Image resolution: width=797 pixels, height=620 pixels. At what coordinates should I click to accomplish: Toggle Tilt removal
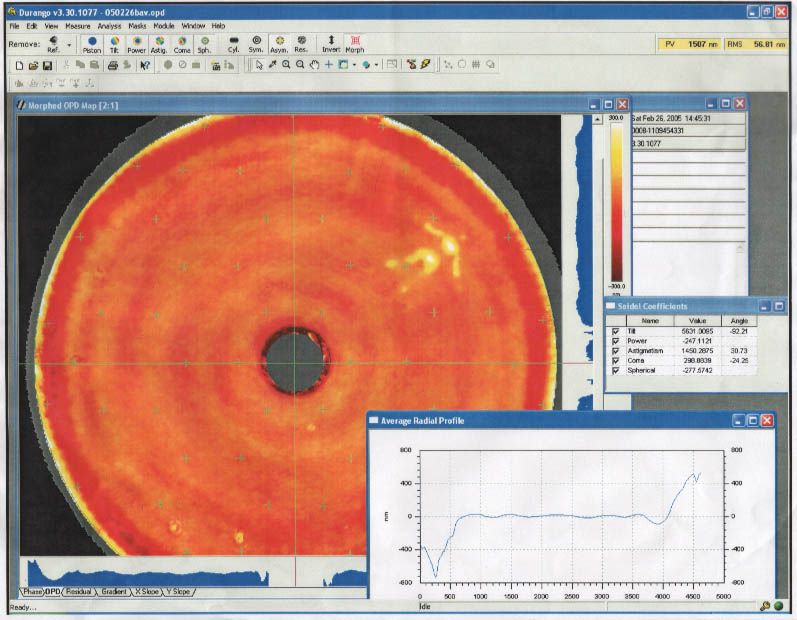tap(114, 44)
